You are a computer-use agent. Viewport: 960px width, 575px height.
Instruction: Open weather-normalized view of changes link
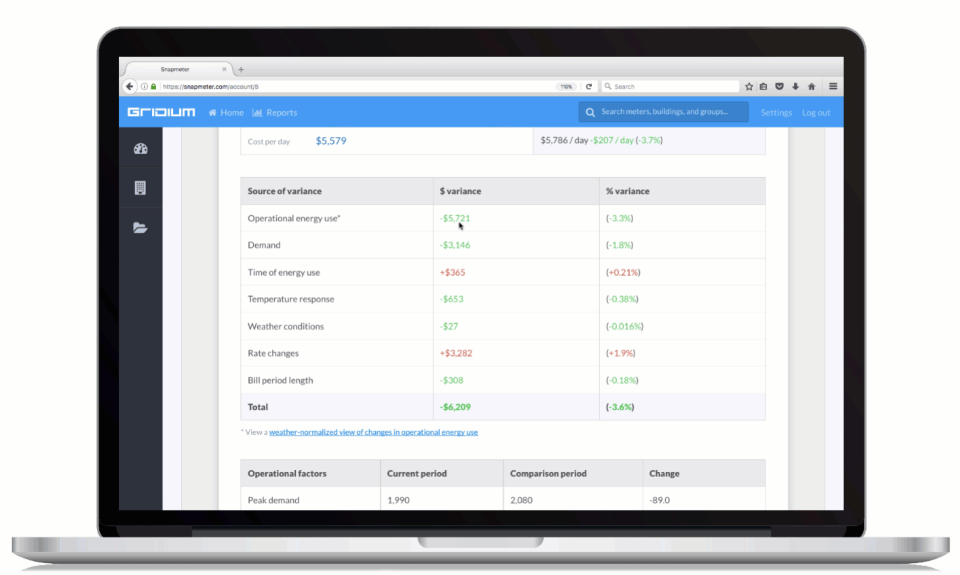tap(373, 432)
